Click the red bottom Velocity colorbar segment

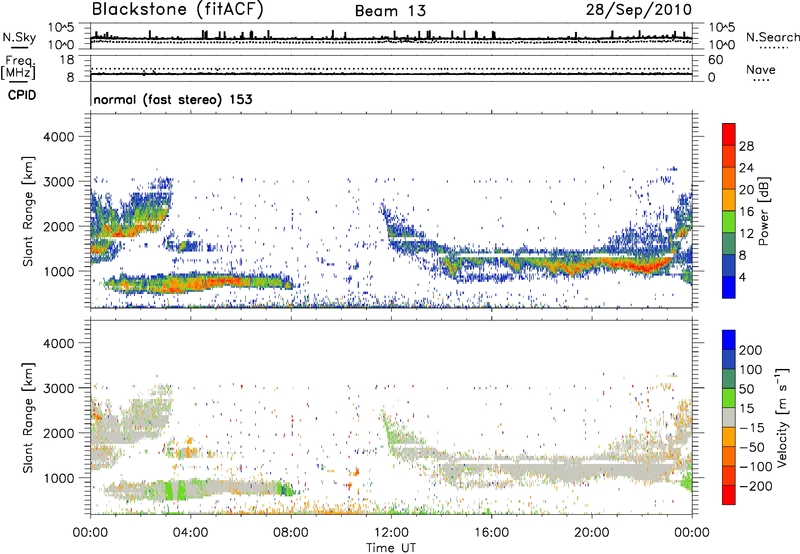729,495
